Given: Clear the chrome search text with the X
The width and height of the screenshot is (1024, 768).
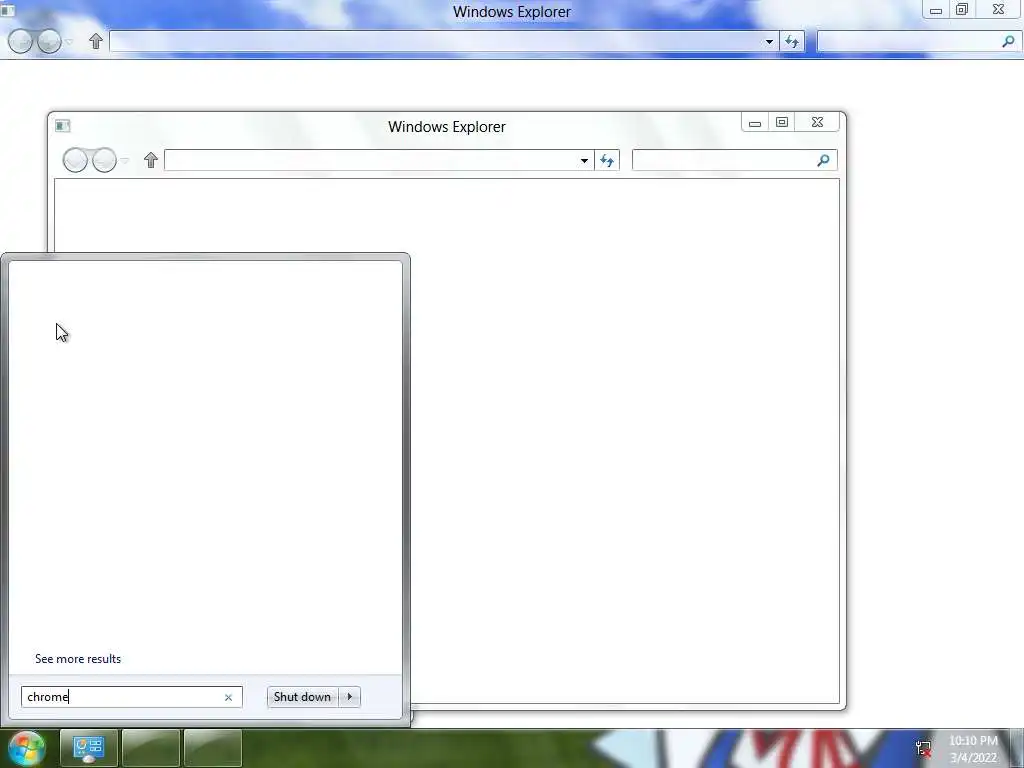Looking at the screenshot, I should [x=229, y=697].
